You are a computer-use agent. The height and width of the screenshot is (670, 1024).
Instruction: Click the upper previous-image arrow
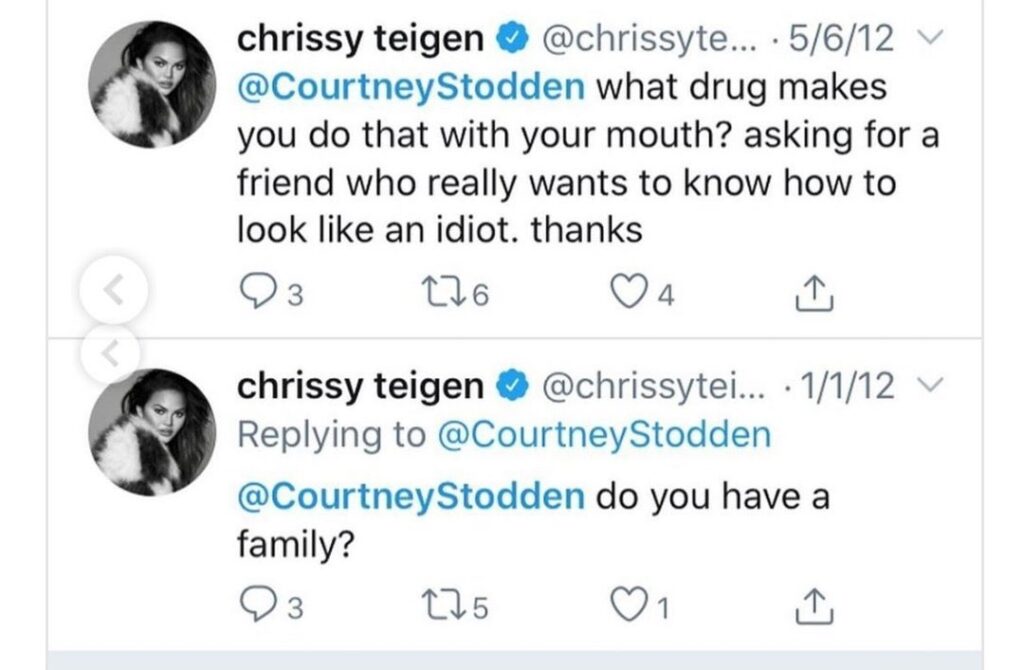(x=113, y=291)
